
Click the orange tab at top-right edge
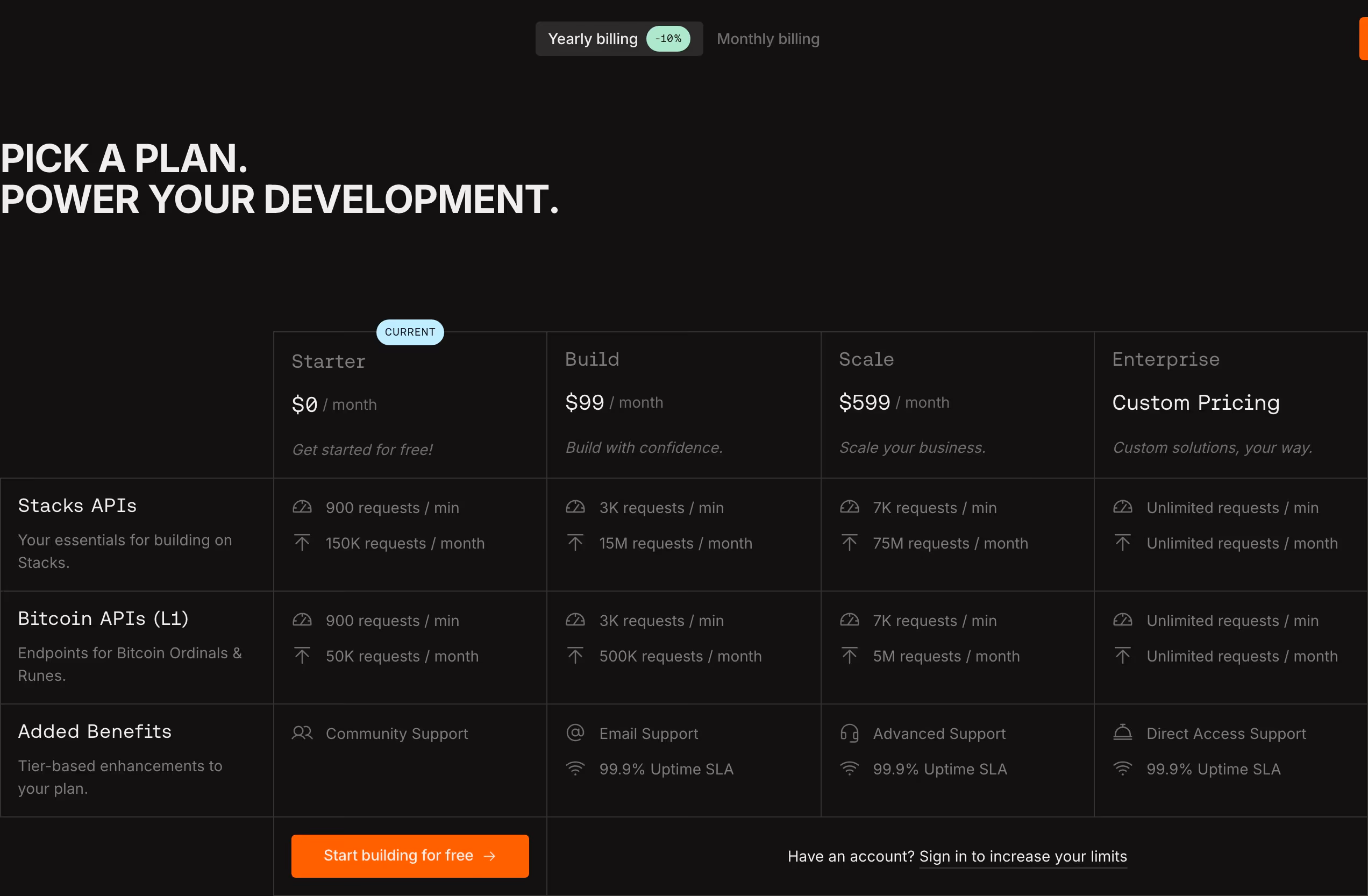tap(1363, 39)
